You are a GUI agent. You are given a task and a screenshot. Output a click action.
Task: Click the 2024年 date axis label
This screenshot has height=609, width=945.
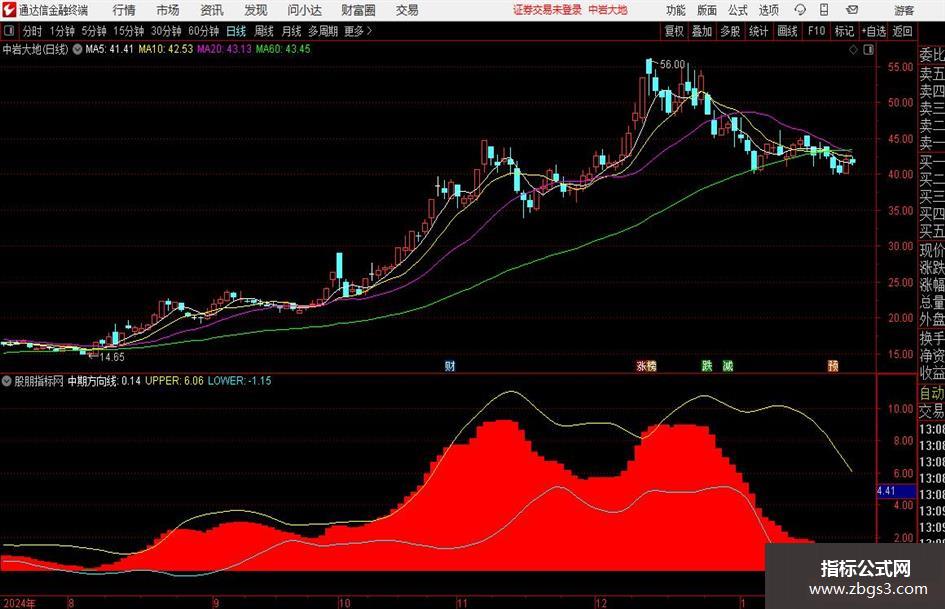click(19, 603)
